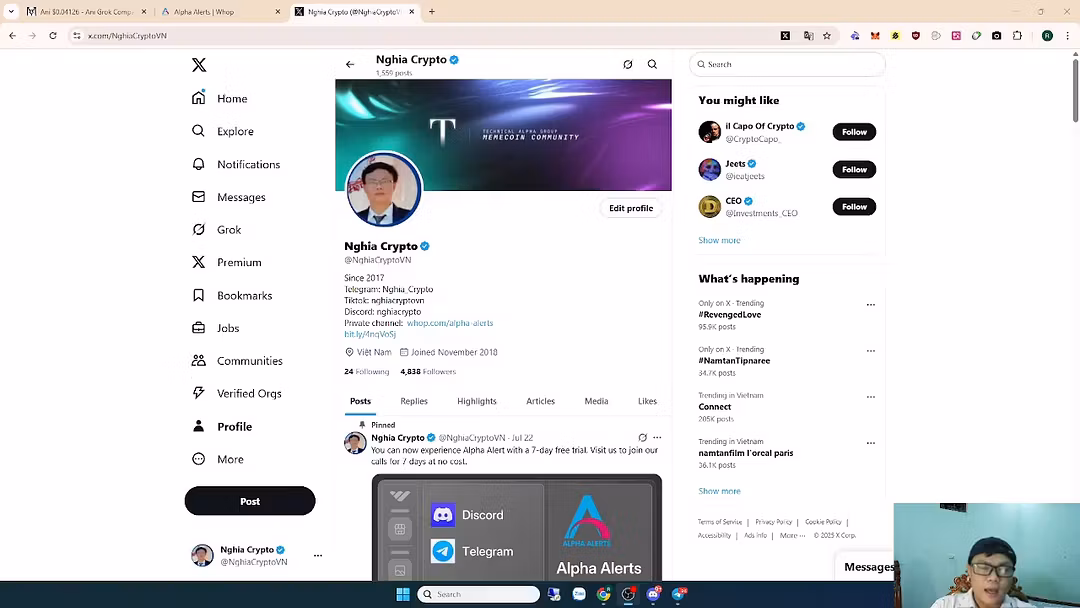
Task: Bookmark the page with the star icon
Action: pyautogui.click(x=827, y=35)
